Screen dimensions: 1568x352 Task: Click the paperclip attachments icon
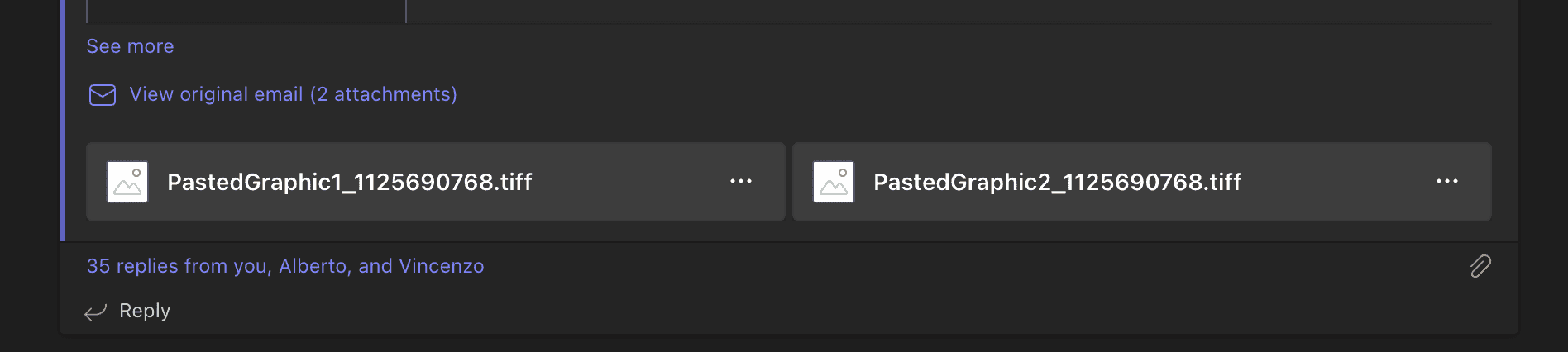[x=1480, y=266]
